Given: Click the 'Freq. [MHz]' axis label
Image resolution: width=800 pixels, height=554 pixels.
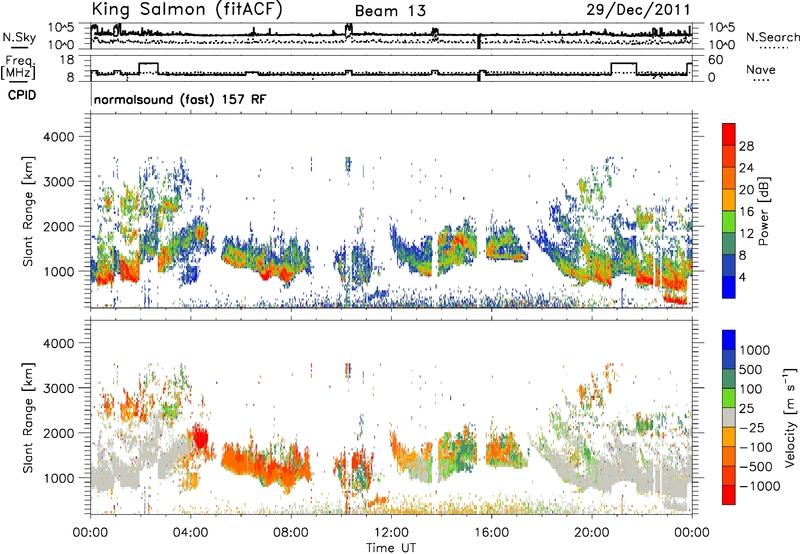Looking at the screenshot, I should coord(18,68).
